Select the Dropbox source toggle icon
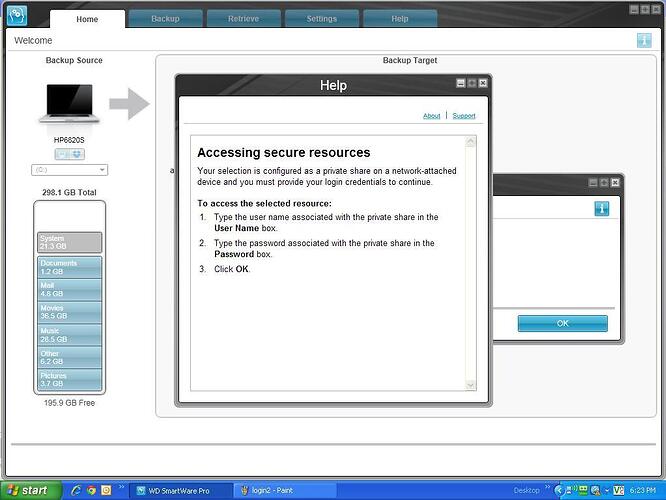 pyautogui.click(x=77, y=154)
